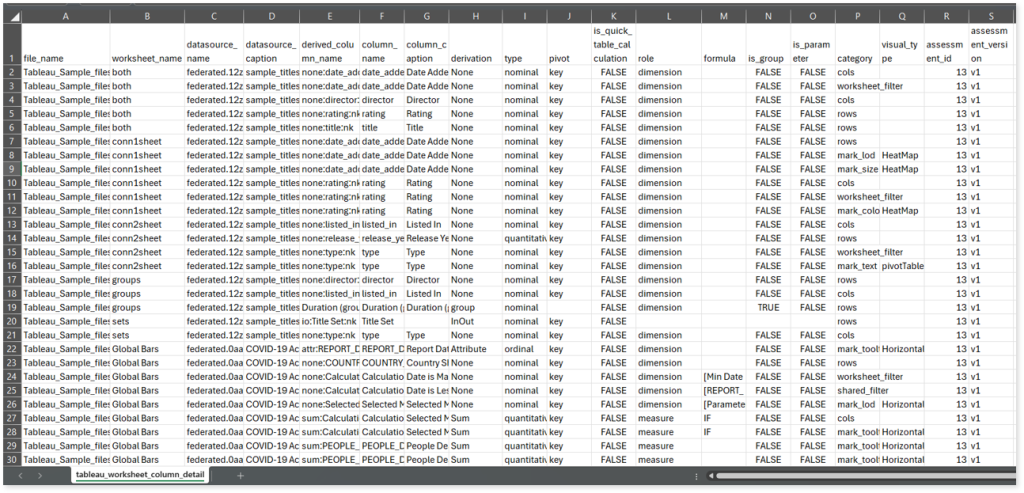Image resolution: width=1024 pixels, height=493 pixels.
Task: Click the Director caption cell in row 4
Action: 426,100
